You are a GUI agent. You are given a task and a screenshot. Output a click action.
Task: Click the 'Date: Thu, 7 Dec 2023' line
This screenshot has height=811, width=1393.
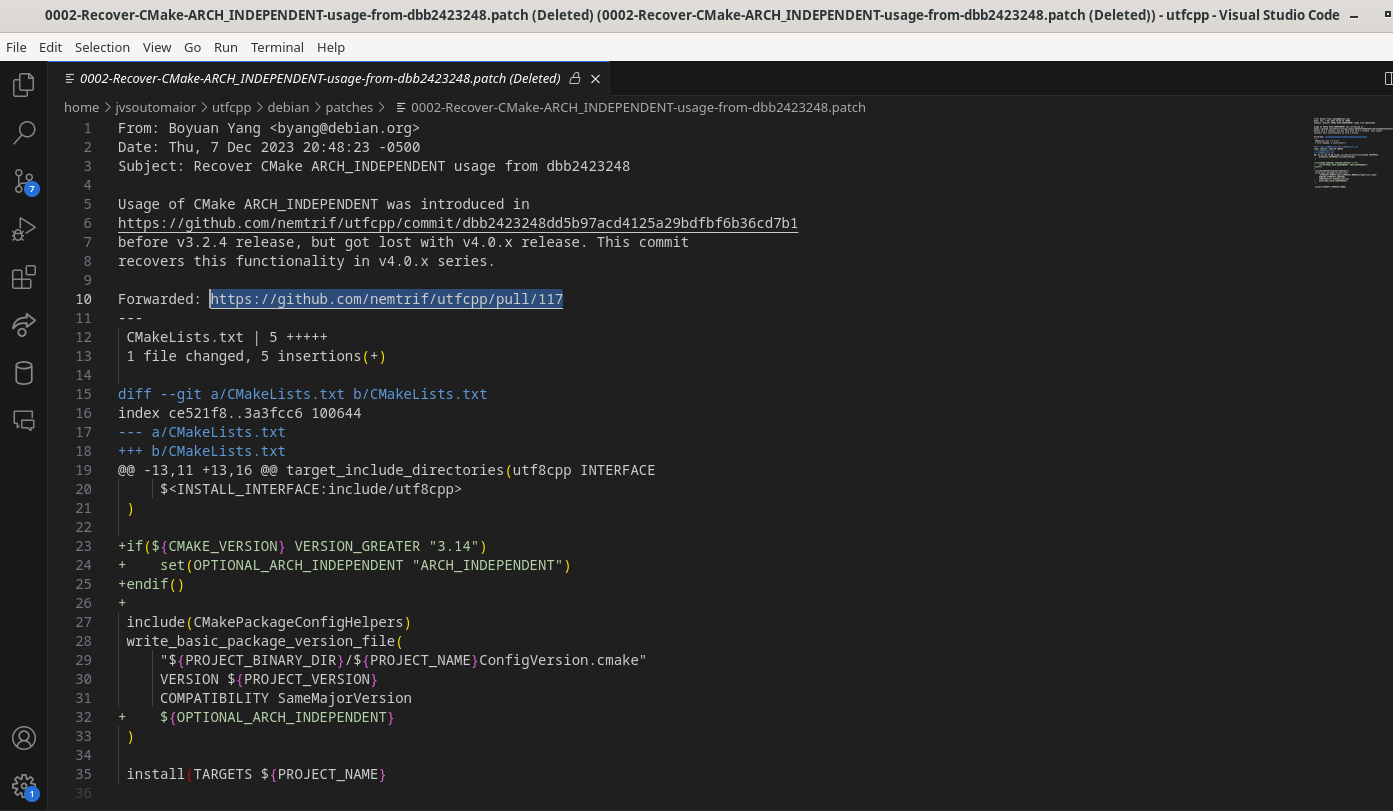268,147
